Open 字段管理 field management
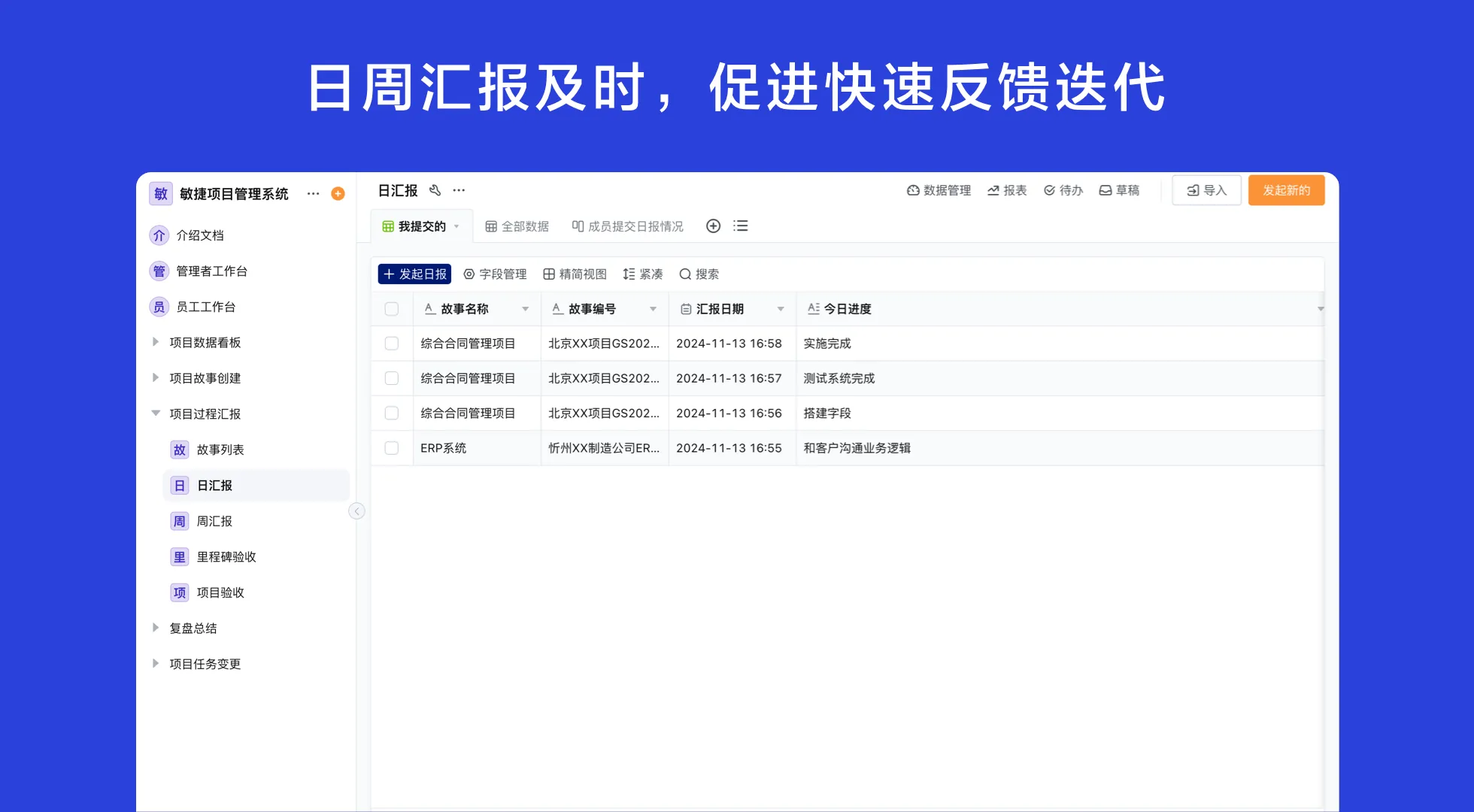Image resolution: width=1474 pixels, height=812 pixels. (495, 274)
